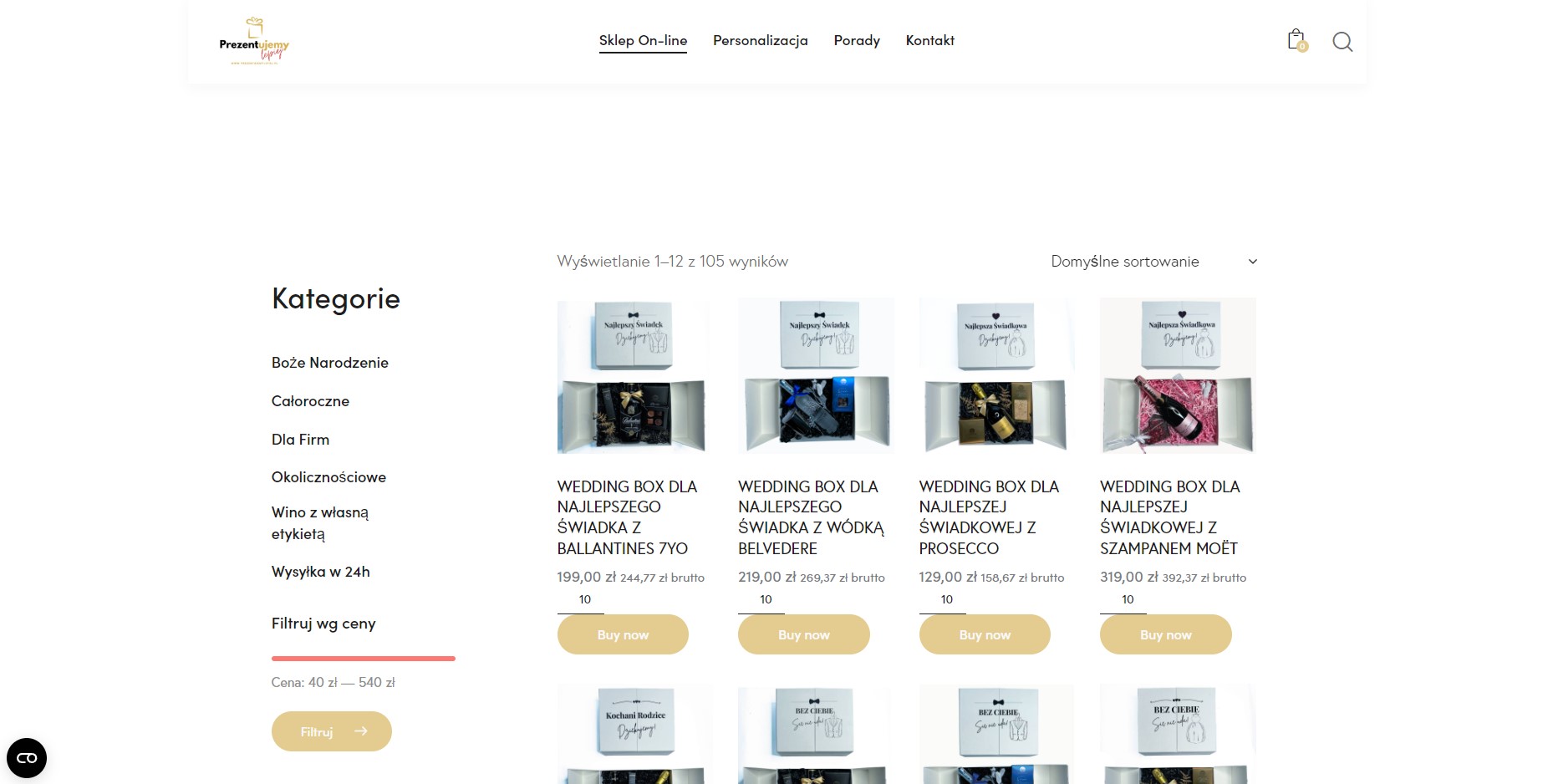Click quantity field for Prosecco box
Viewport: 1553px width, 784px height.
tap(946, 599)
